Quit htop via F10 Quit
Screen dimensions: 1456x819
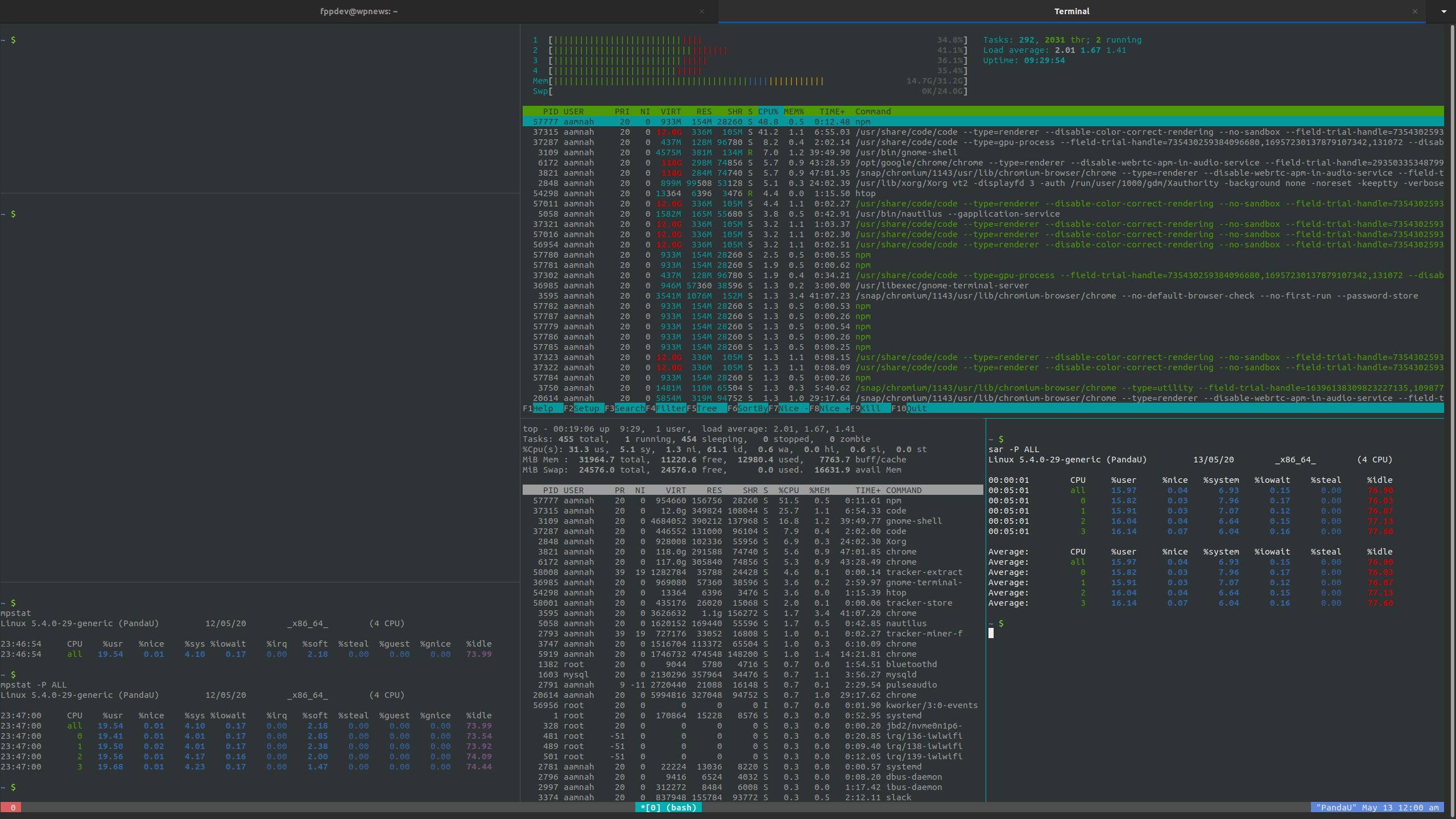[911, 408]
